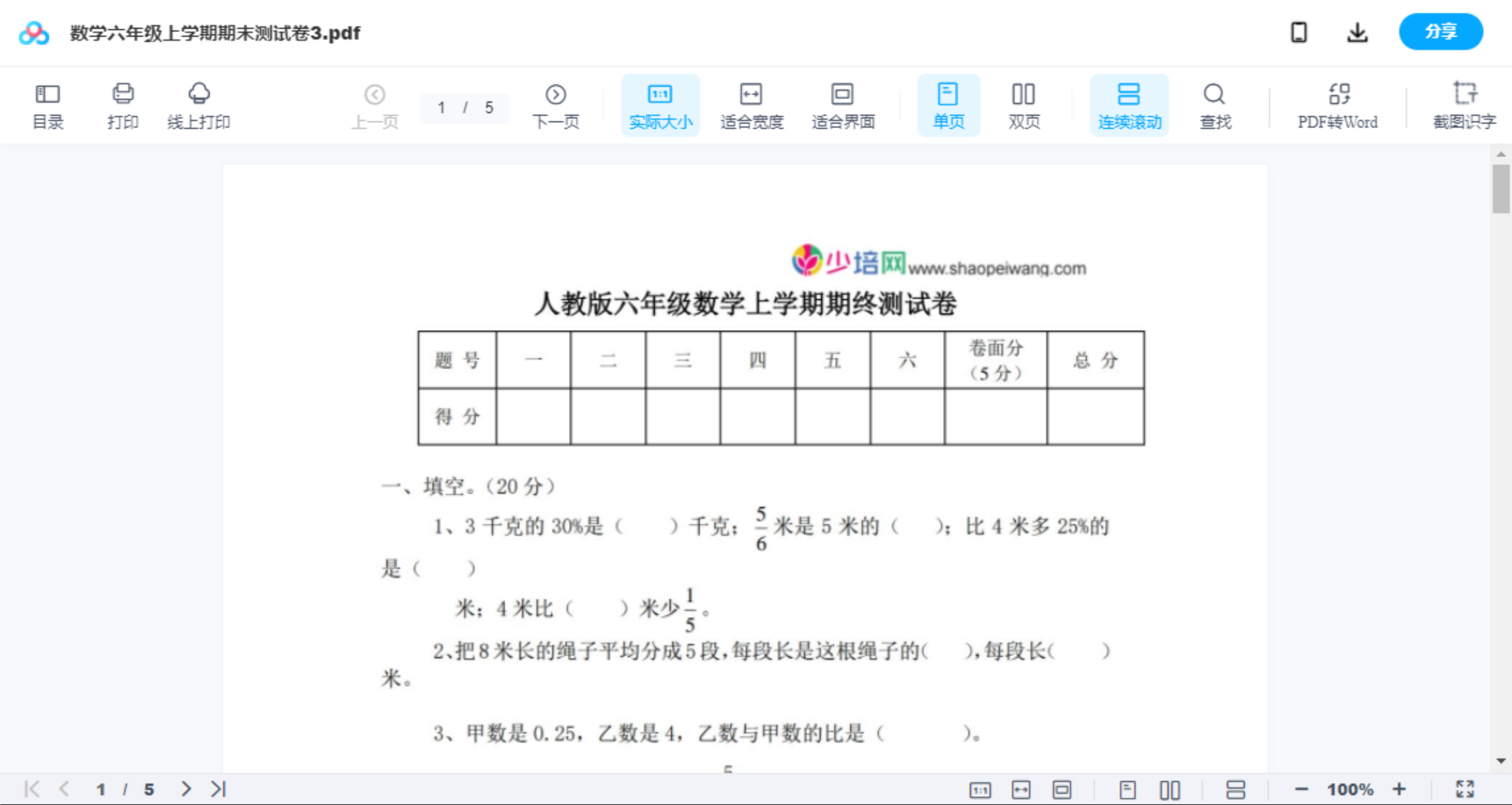This screenshot has width=1512, height=805.
Task: Open mobile view from the top bar
Action: coord(1299,32)
